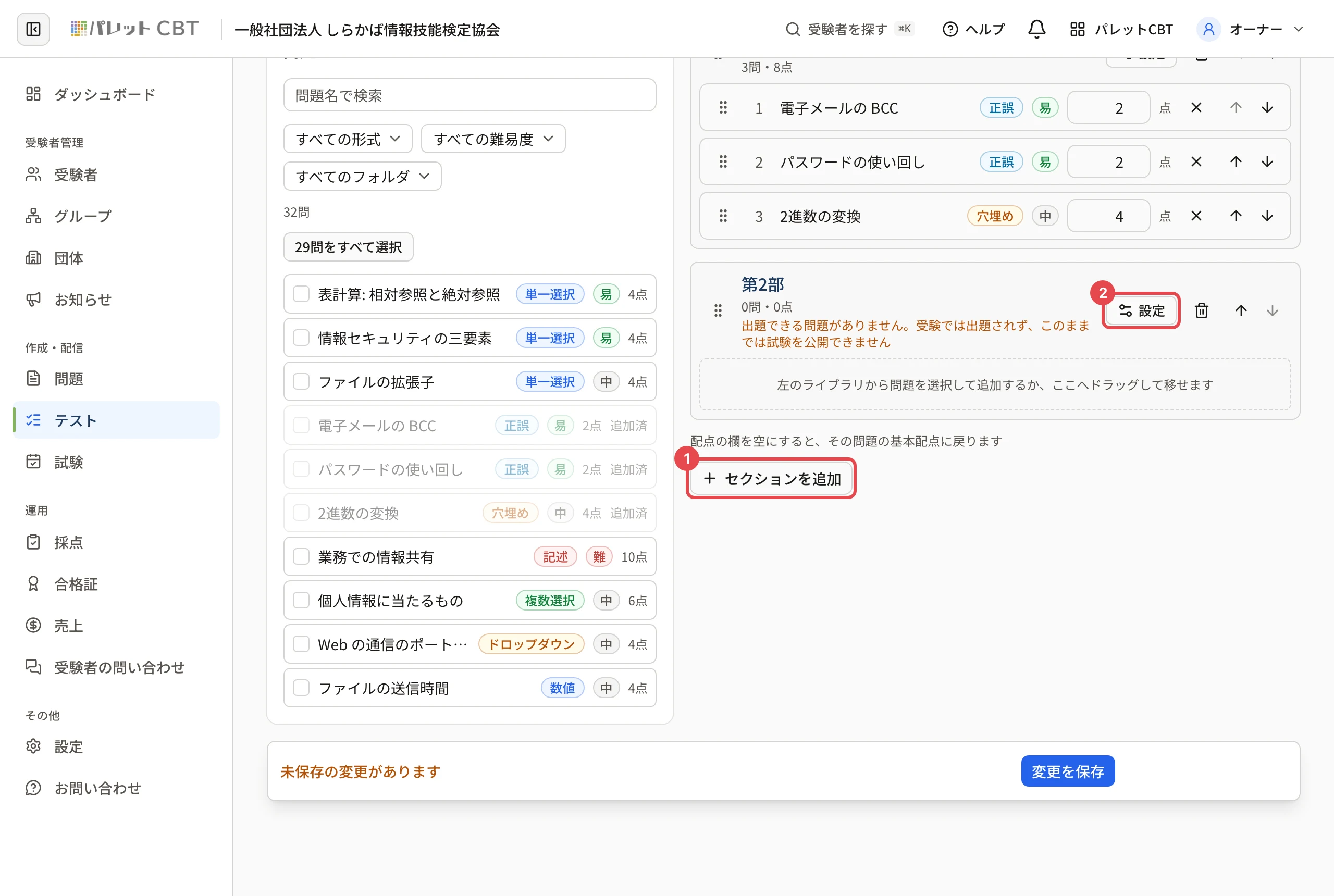Open 受験者 in the sidebar

click(x=116, y=175)
